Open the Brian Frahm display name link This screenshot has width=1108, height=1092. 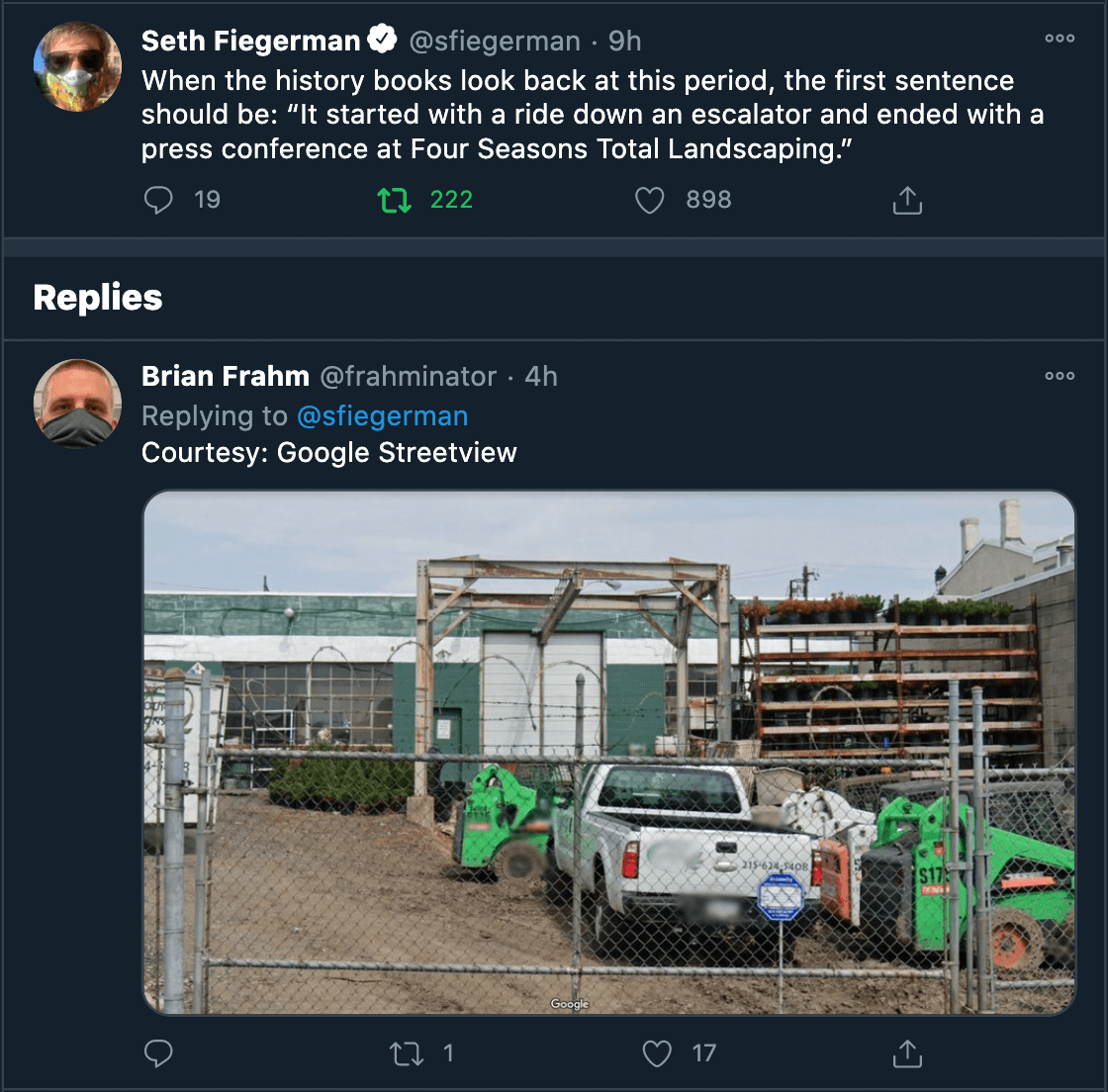pyautogui.click(x=226, y=377)
